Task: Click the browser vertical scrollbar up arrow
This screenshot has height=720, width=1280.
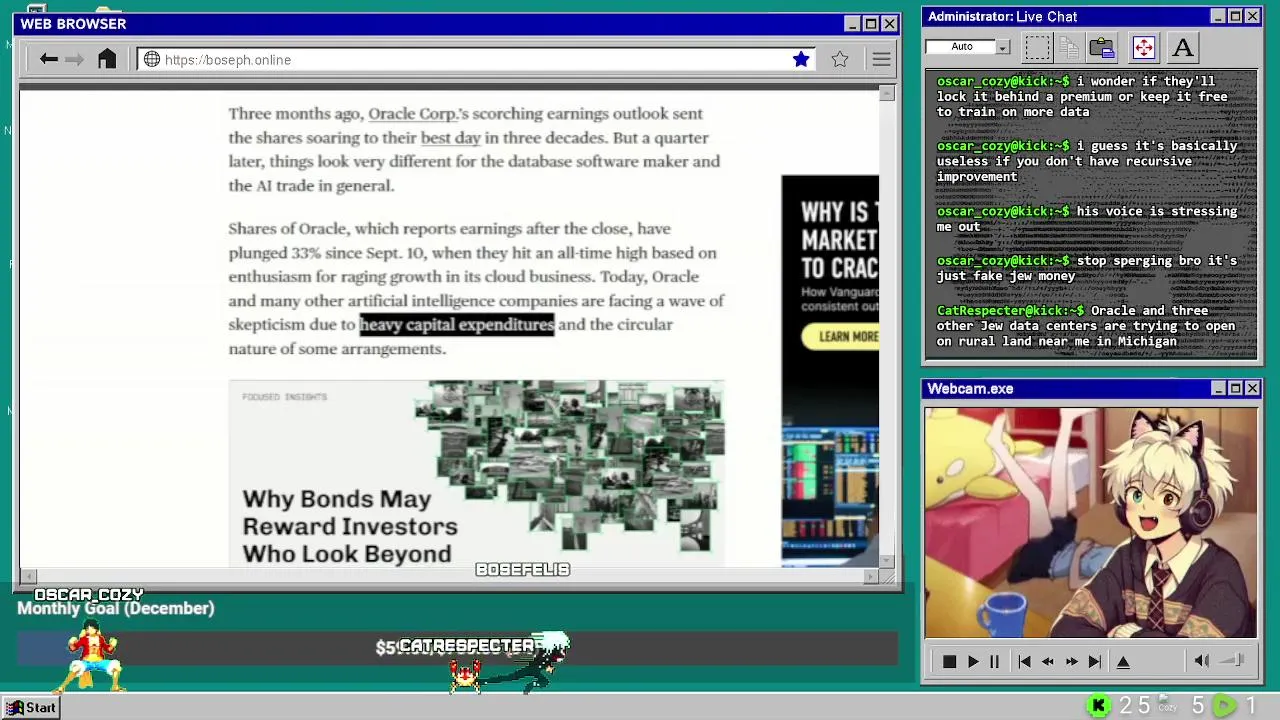Action: (x=887, y=93)
